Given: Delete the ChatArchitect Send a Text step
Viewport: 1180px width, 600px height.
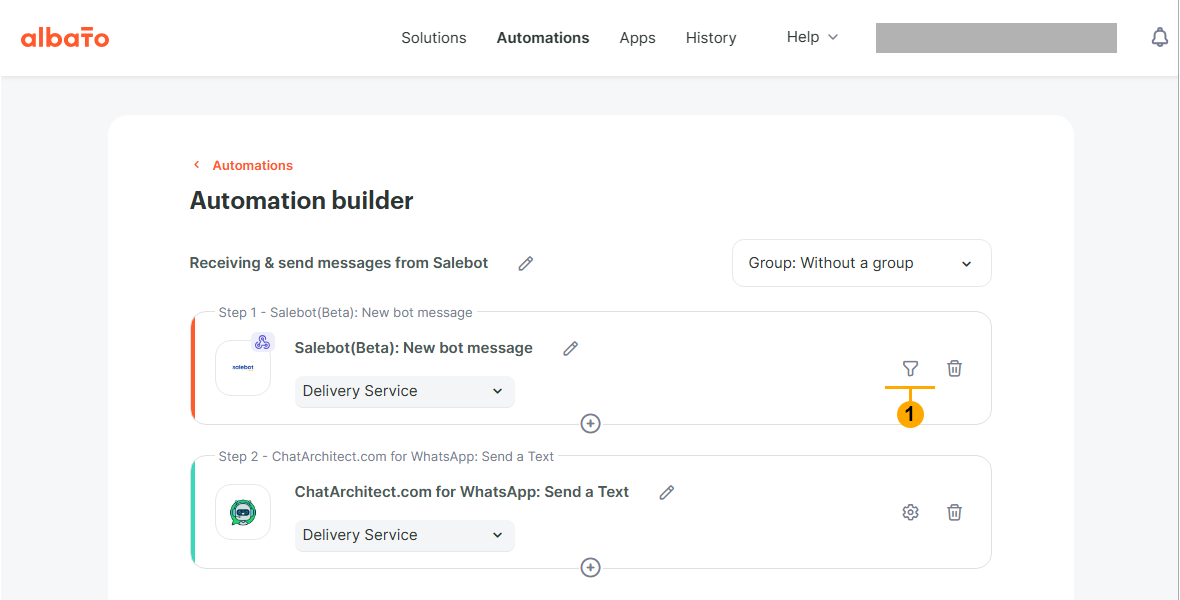Looking at the screenshot, I should click(954, 512).
